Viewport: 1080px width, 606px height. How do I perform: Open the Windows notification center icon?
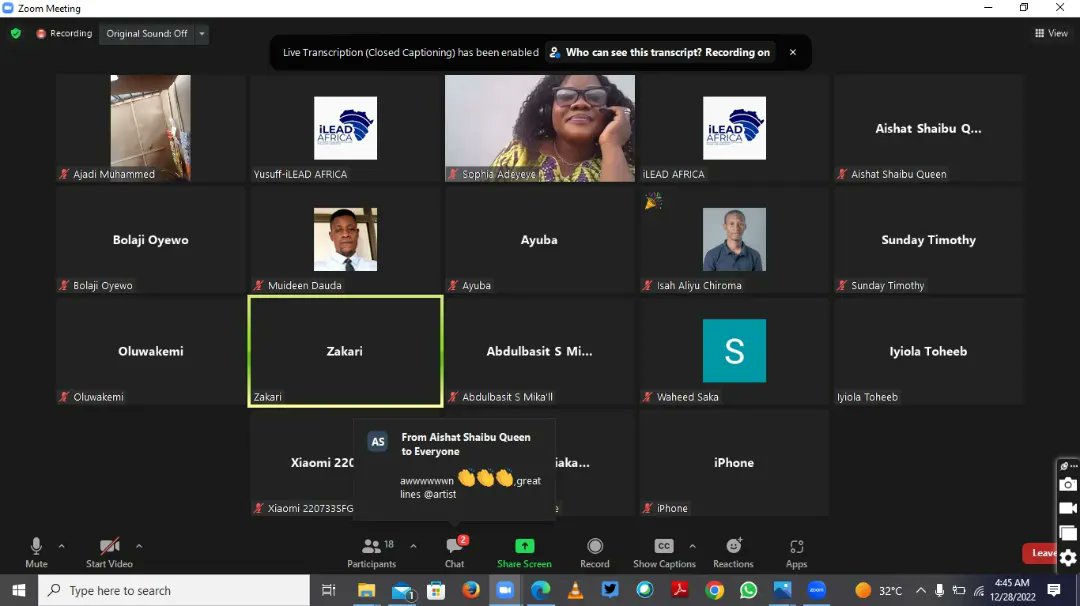click(x=1054, y=590)
